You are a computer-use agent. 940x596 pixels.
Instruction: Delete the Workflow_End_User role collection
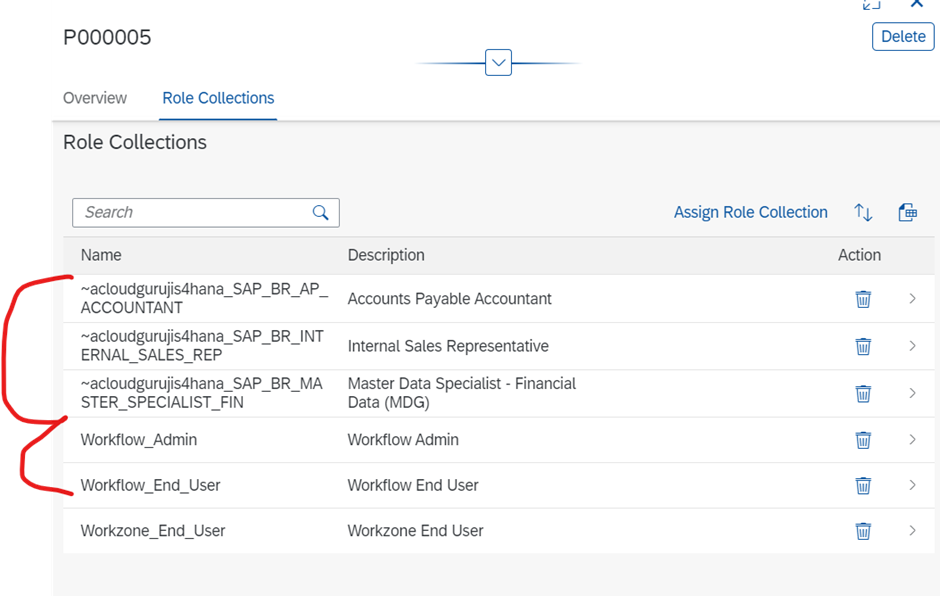point(863,485)
